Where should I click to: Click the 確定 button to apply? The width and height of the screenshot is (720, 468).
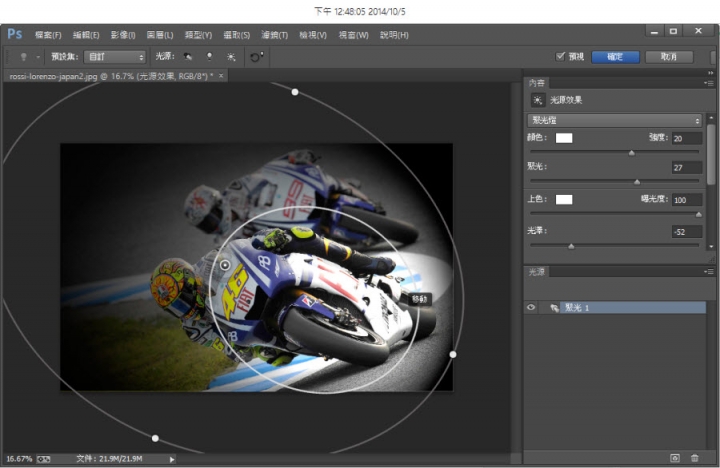coord(615,56)
